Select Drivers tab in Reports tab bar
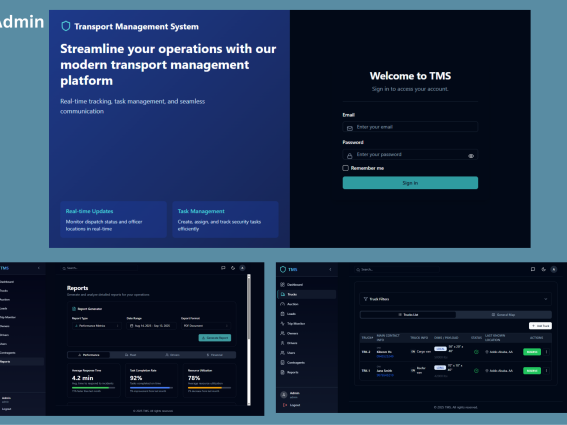Viewport: 567px width, 425px height. pos(172,355)
